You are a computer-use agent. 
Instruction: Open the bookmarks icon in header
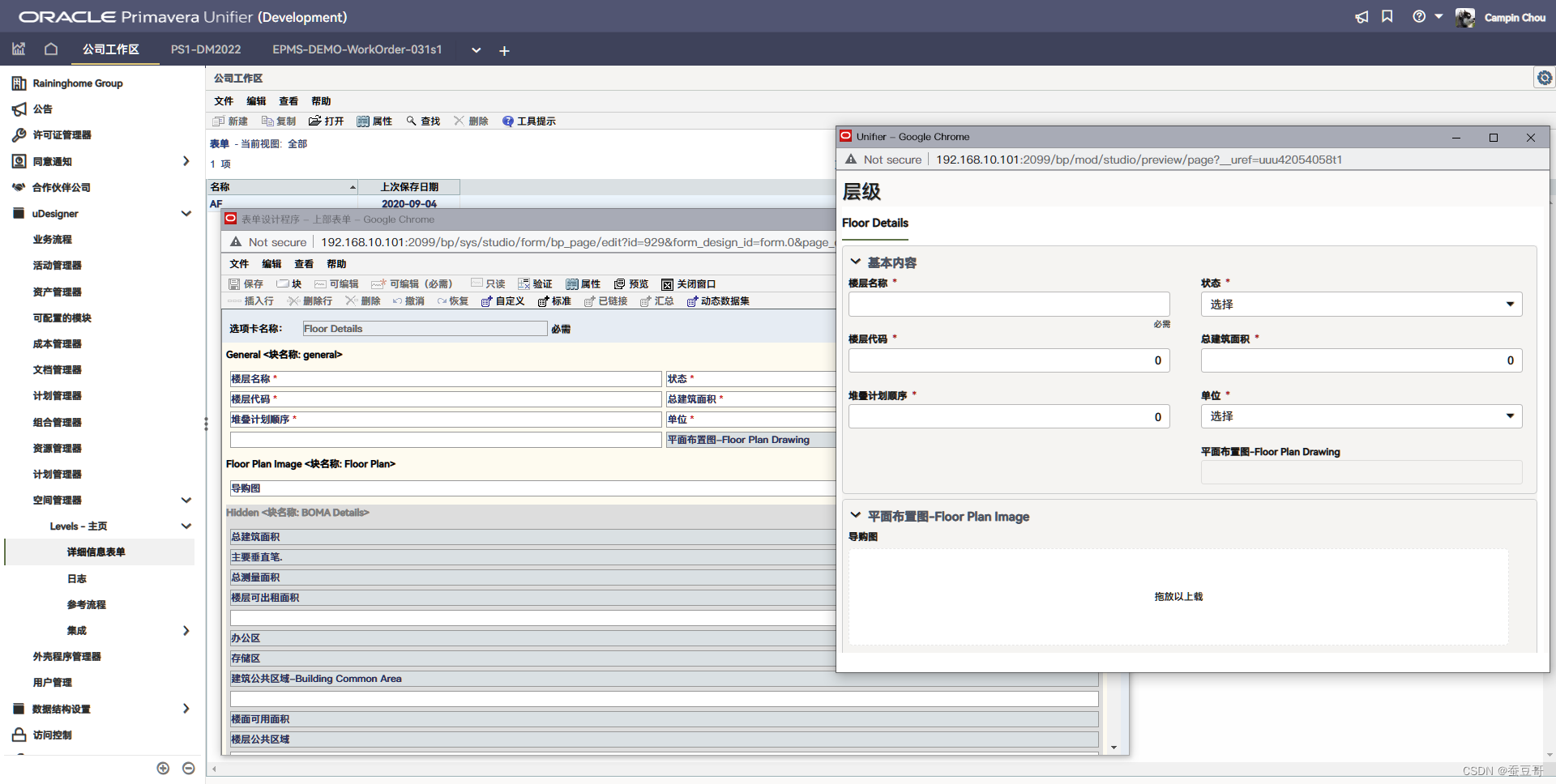pyautogui.click(x=1387, y=17)
